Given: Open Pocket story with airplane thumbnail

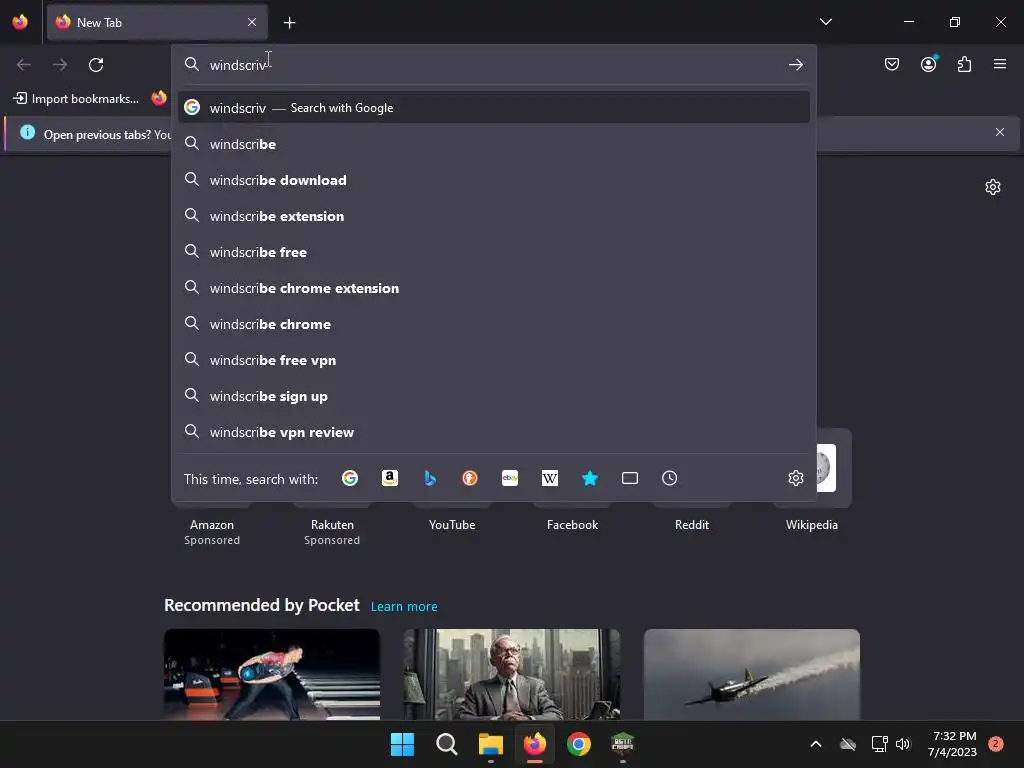Looking at the screenshot, I should click(x=752, y=675).
